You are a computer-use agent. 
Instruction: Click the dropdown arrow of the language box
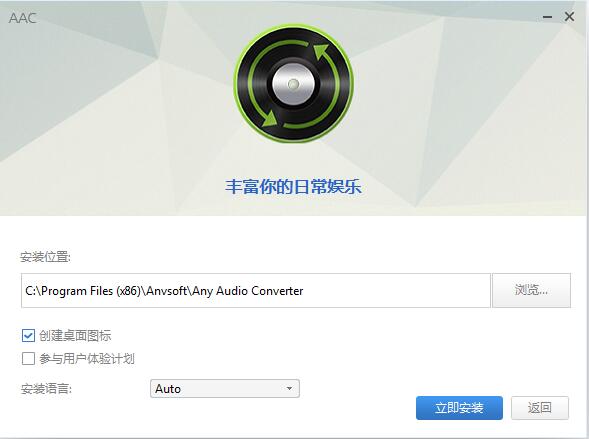(289, 388)
